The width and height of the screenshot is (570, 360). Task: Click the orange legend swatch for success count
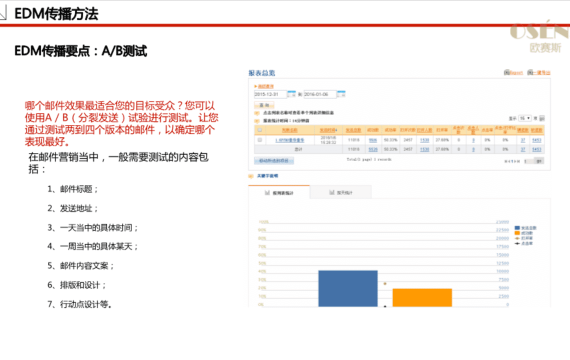coord(517,233)
